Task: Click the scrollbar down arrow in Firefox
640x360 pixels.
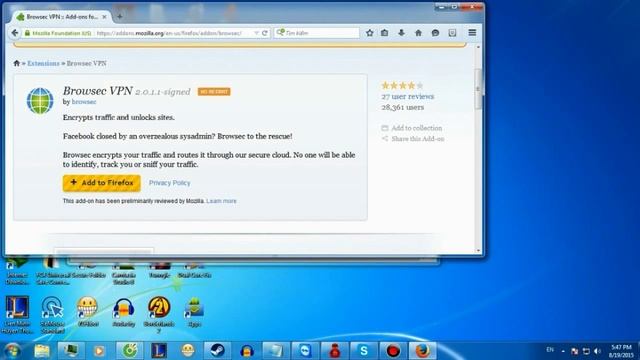Action: pyautogui.click(x=478, y=251)
